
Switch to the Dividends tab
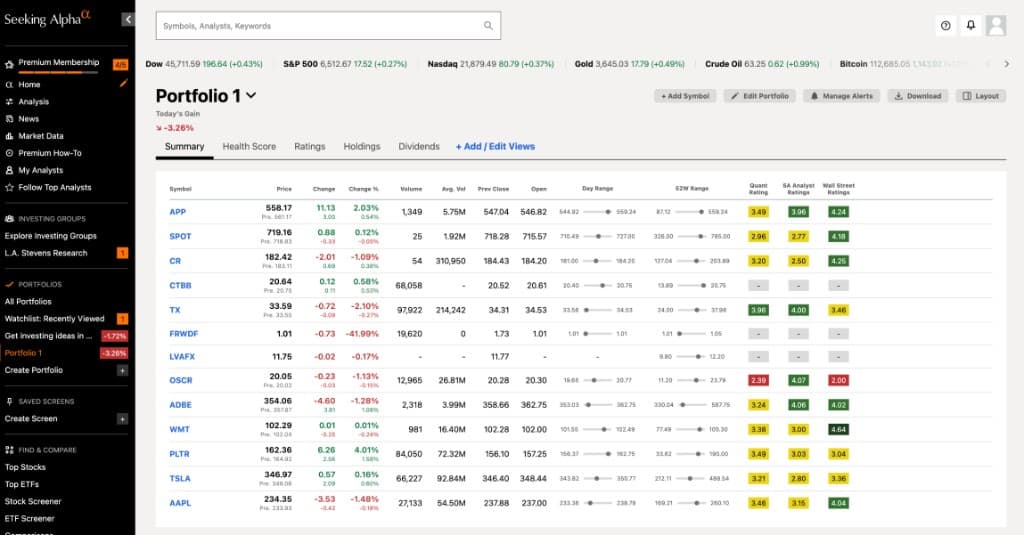click(419, 146)
